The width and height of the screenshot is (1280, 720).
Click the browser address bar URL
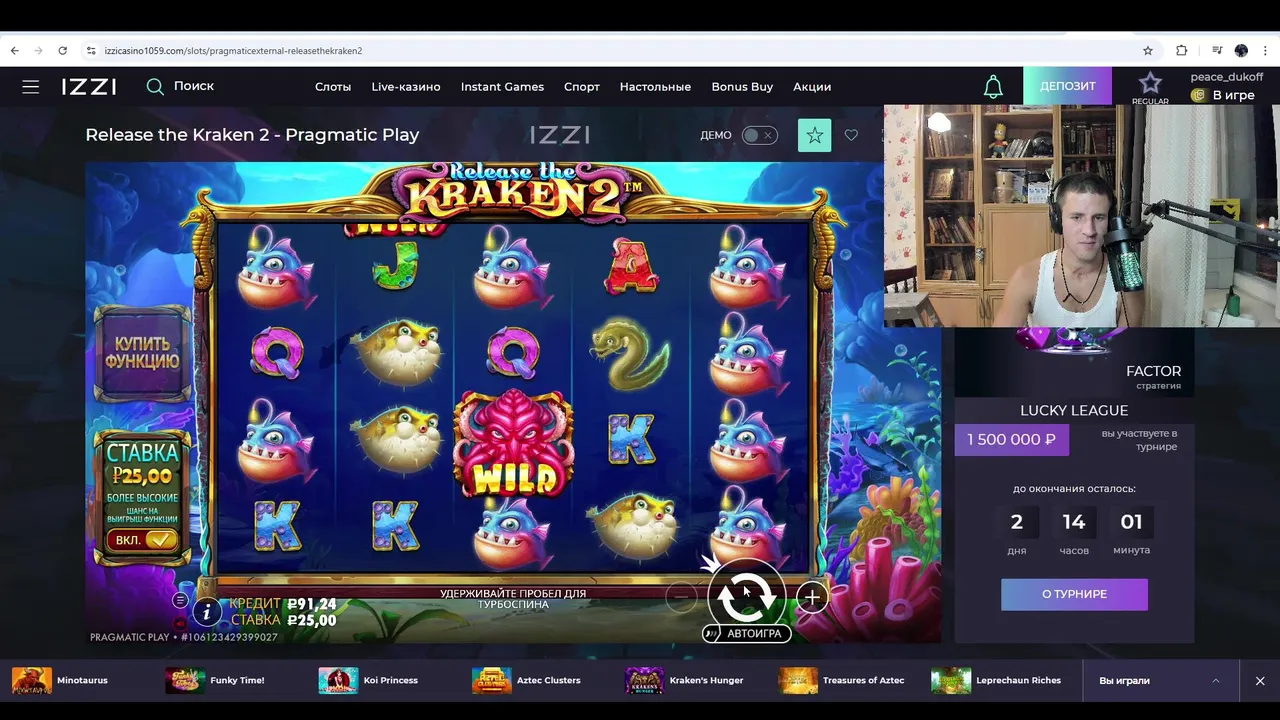(231, 50)
